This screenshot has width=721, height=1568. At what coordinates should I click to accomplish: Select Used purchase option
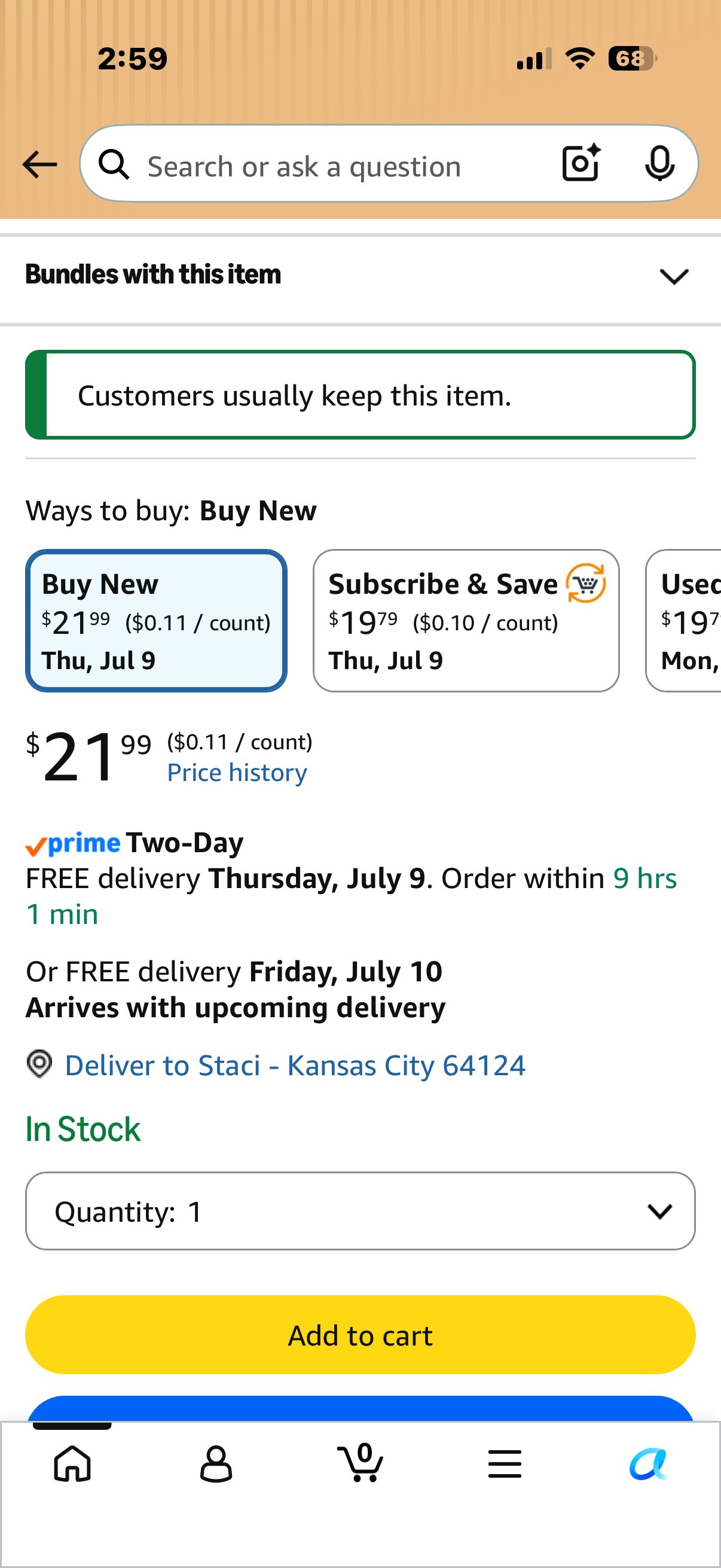point(683,620)
